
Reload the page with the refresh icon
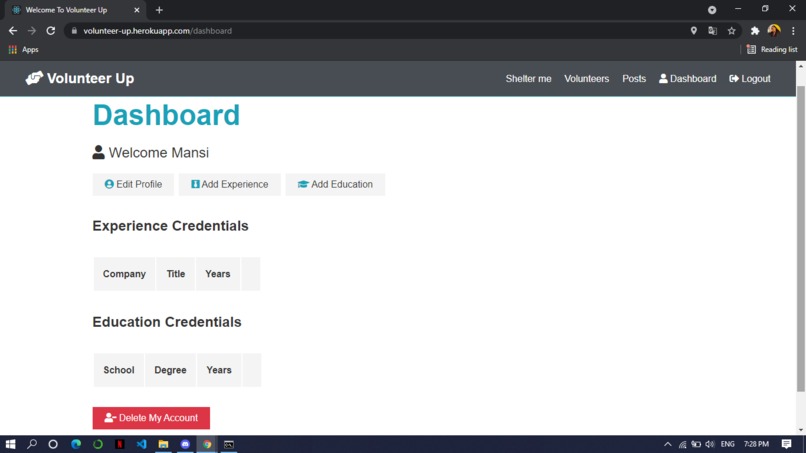click(x=50, y=31)
